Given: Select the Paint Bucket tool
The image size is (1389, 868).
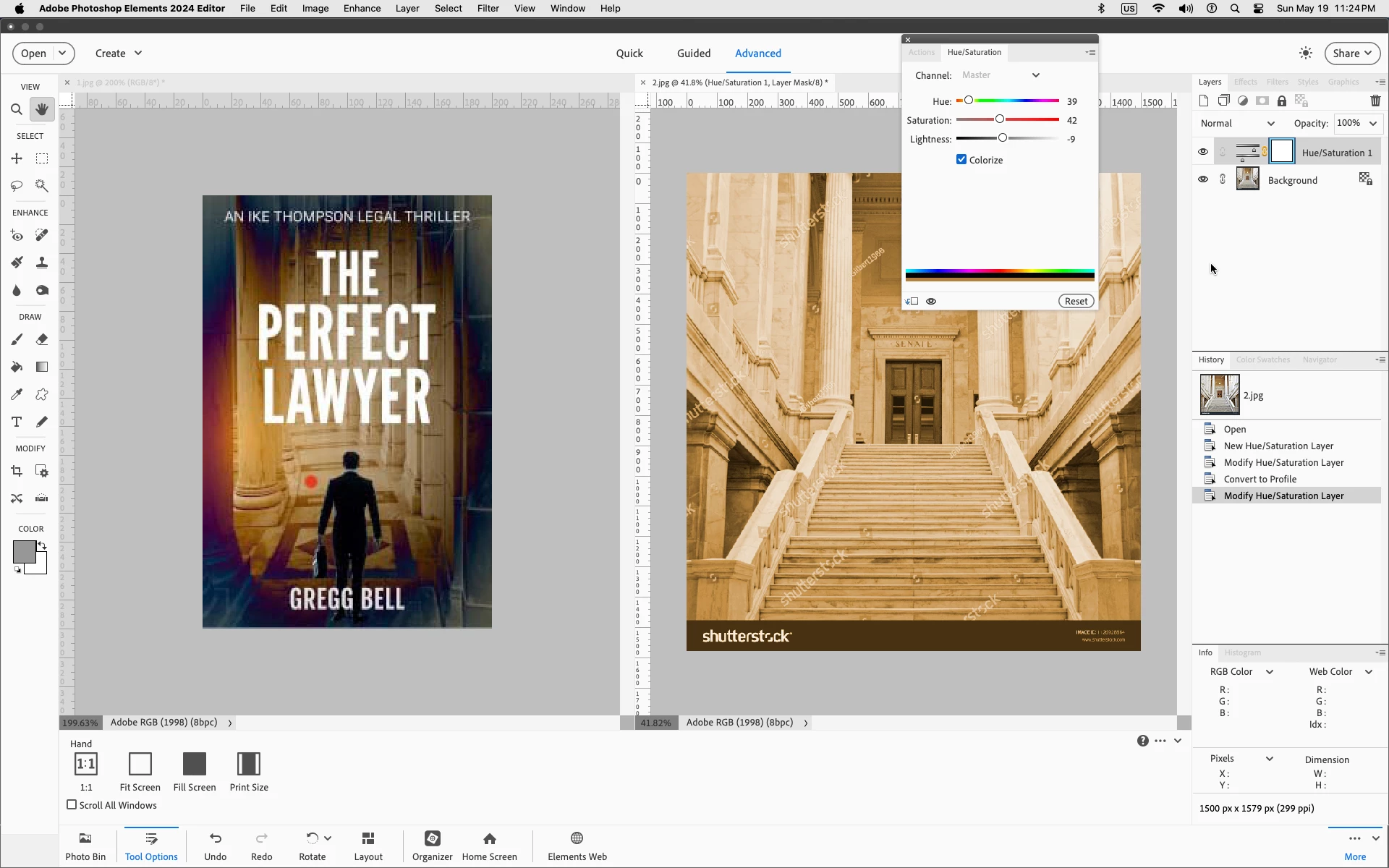Looking at the screenshot, I should pyautogui.click(x=17, y=367).
